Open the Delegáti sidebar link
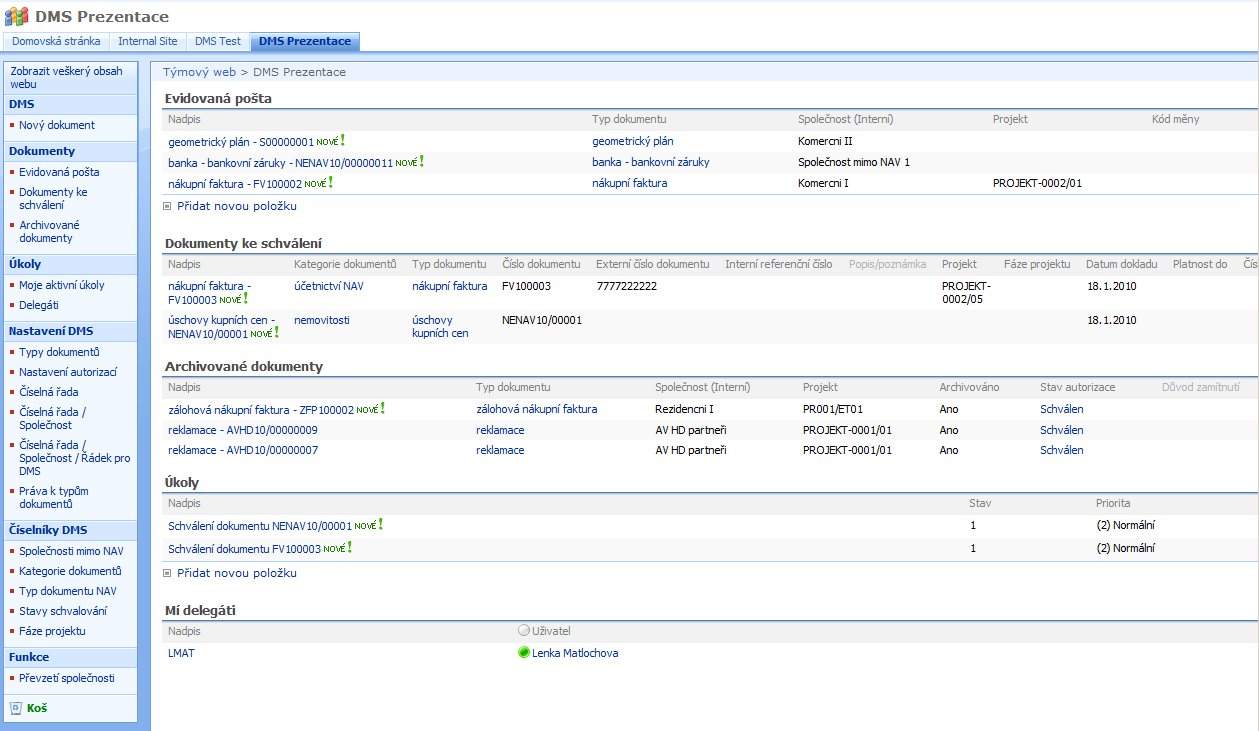This screenshot has height=731, width=1259. pyautogui.click(x=39, y=305)
